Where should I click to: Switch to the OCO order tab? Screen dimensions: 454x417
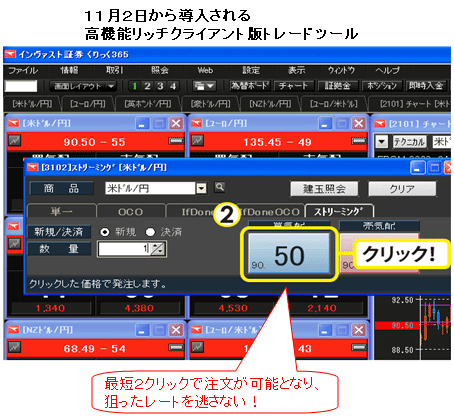point(130,212)
